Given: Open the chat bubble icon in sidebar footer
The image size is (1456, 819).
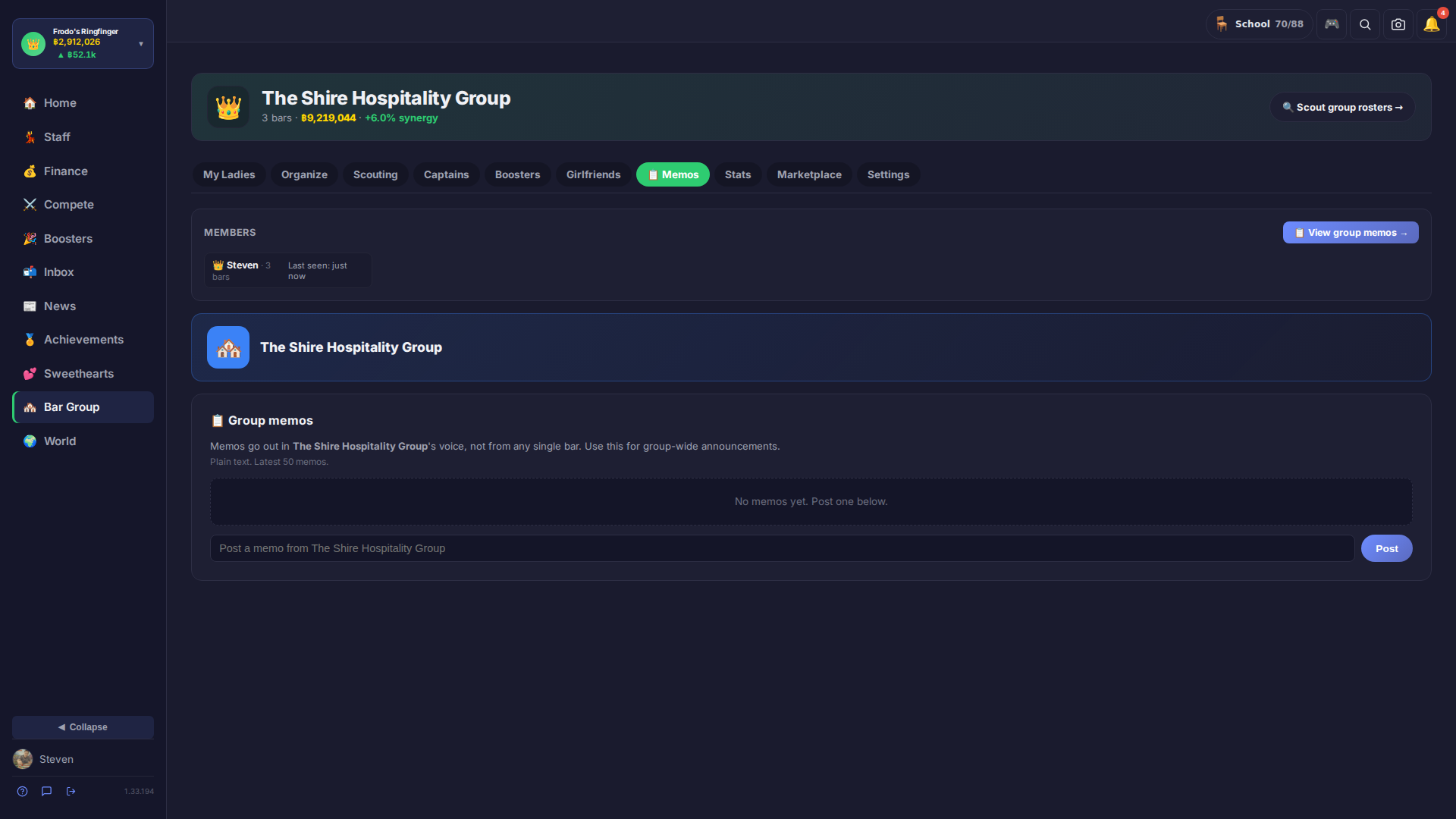Looking at the screenshot, I should (47, 791).
